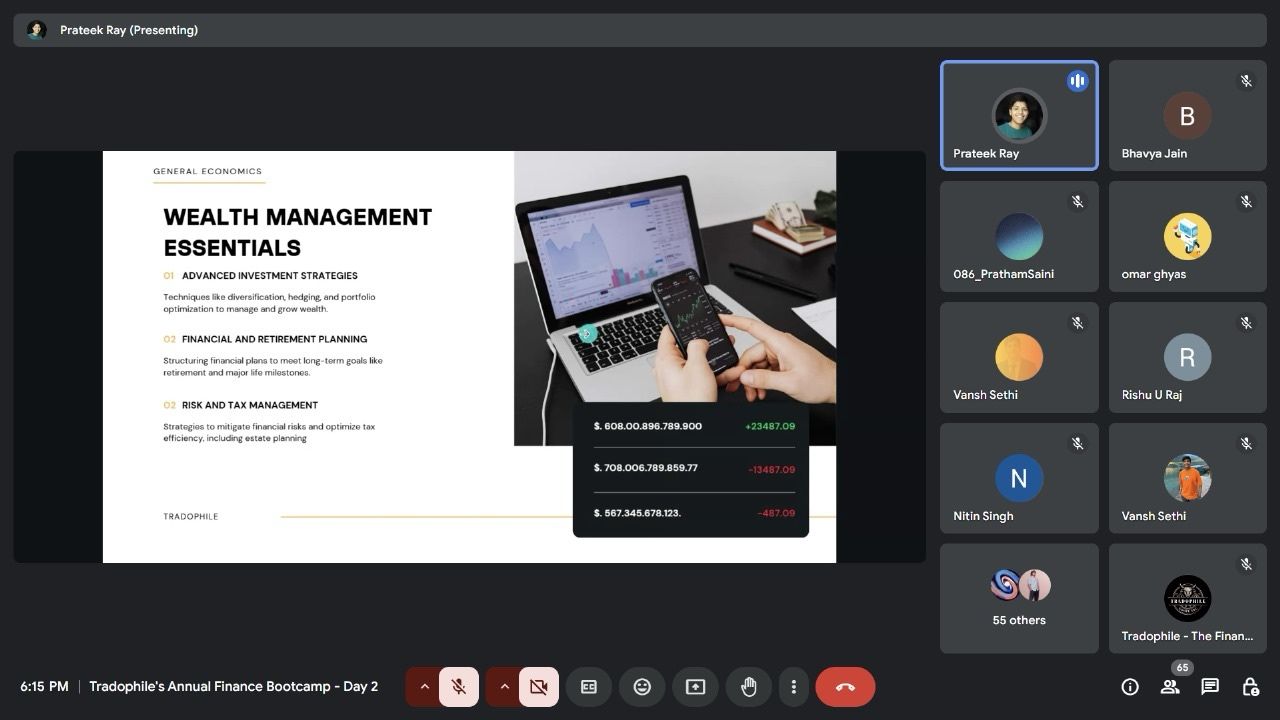Screen dimensions: 1280x720
Task: Click the Tradophile's Annual Finance Bootcamp title
Action: tap(233, 687)
